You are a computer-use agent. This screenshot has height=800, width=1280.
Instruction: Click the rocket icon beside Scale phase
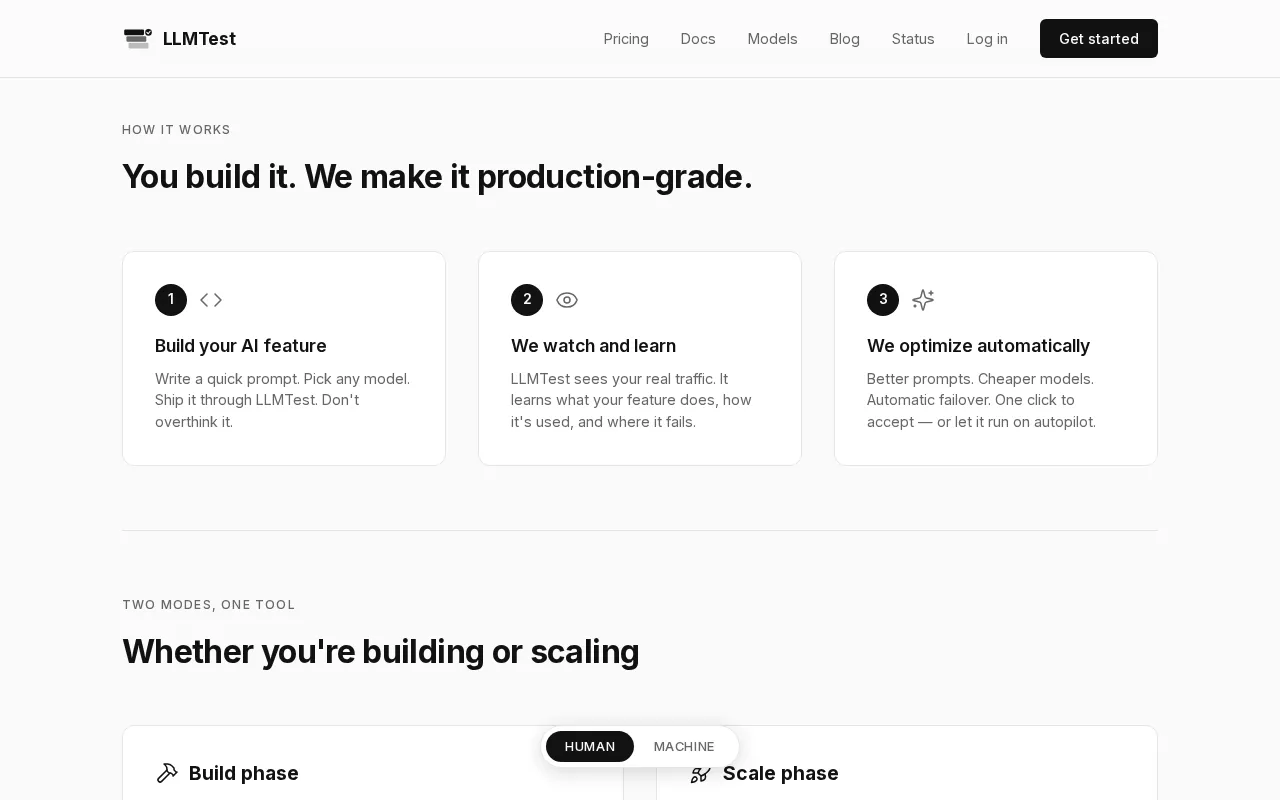pos(701,773)
